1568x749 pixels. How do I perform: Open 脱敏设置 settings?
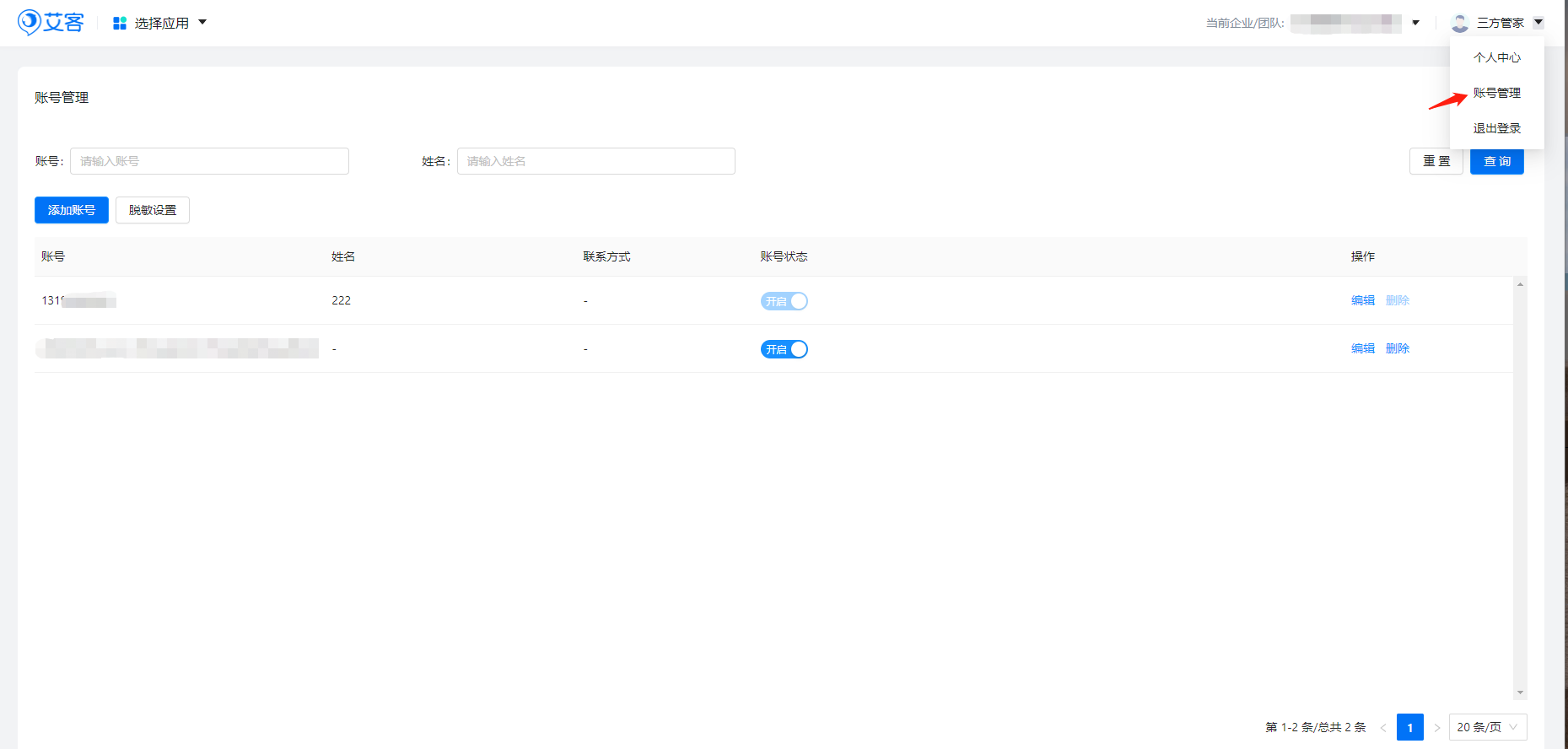[x=153, y=210]
